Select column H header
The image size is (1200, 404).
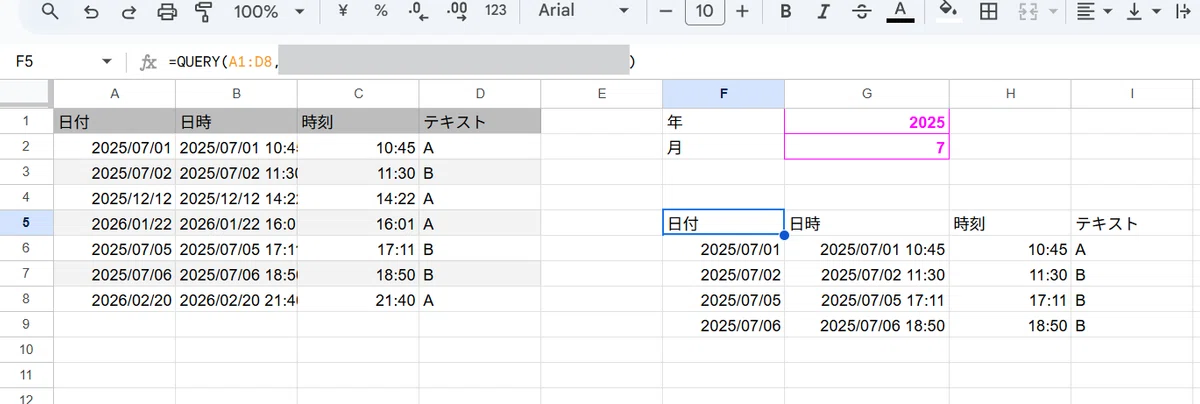coord(1010,94)
